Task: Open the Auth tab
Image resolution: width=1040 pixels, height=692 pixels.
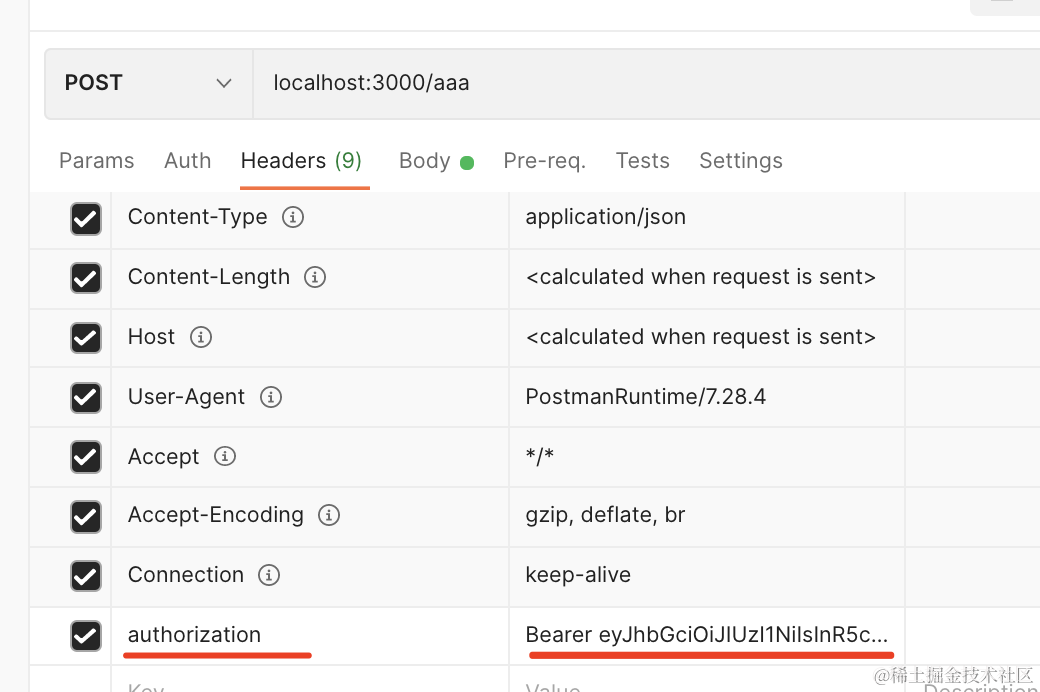Action: click(x=188, y=161)
